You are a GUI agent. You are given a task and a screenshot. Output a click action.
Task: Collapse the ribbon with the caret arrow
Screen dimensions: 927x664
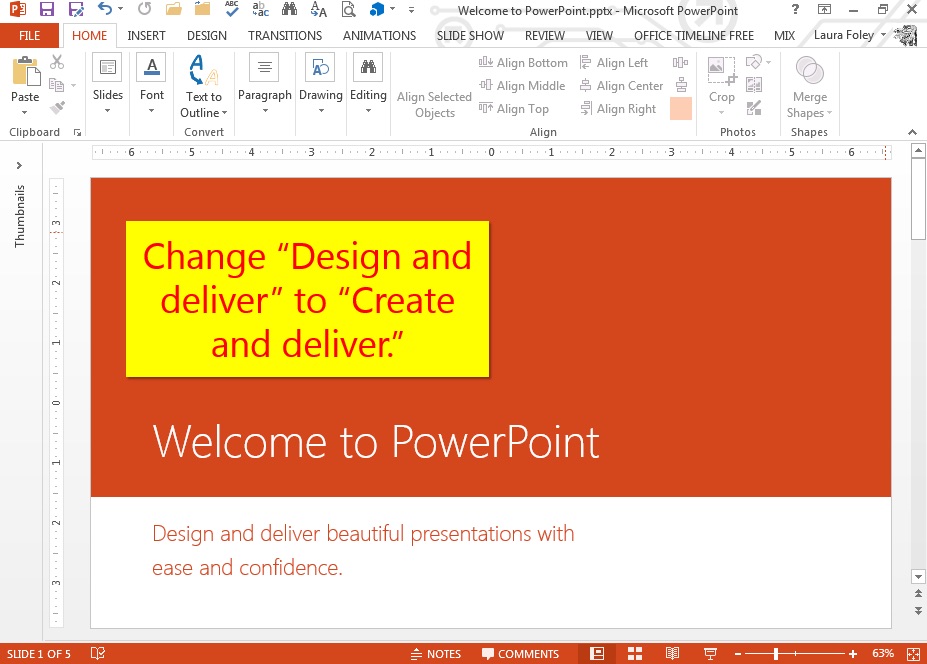[912, 132]
